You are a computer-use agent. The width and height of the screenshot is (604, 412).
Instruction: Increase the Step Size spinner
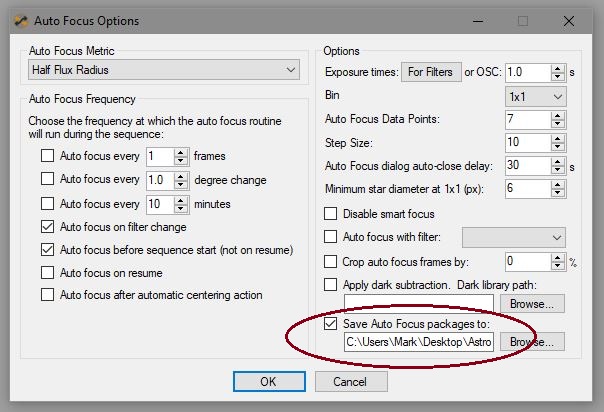[x=557, y=138]
